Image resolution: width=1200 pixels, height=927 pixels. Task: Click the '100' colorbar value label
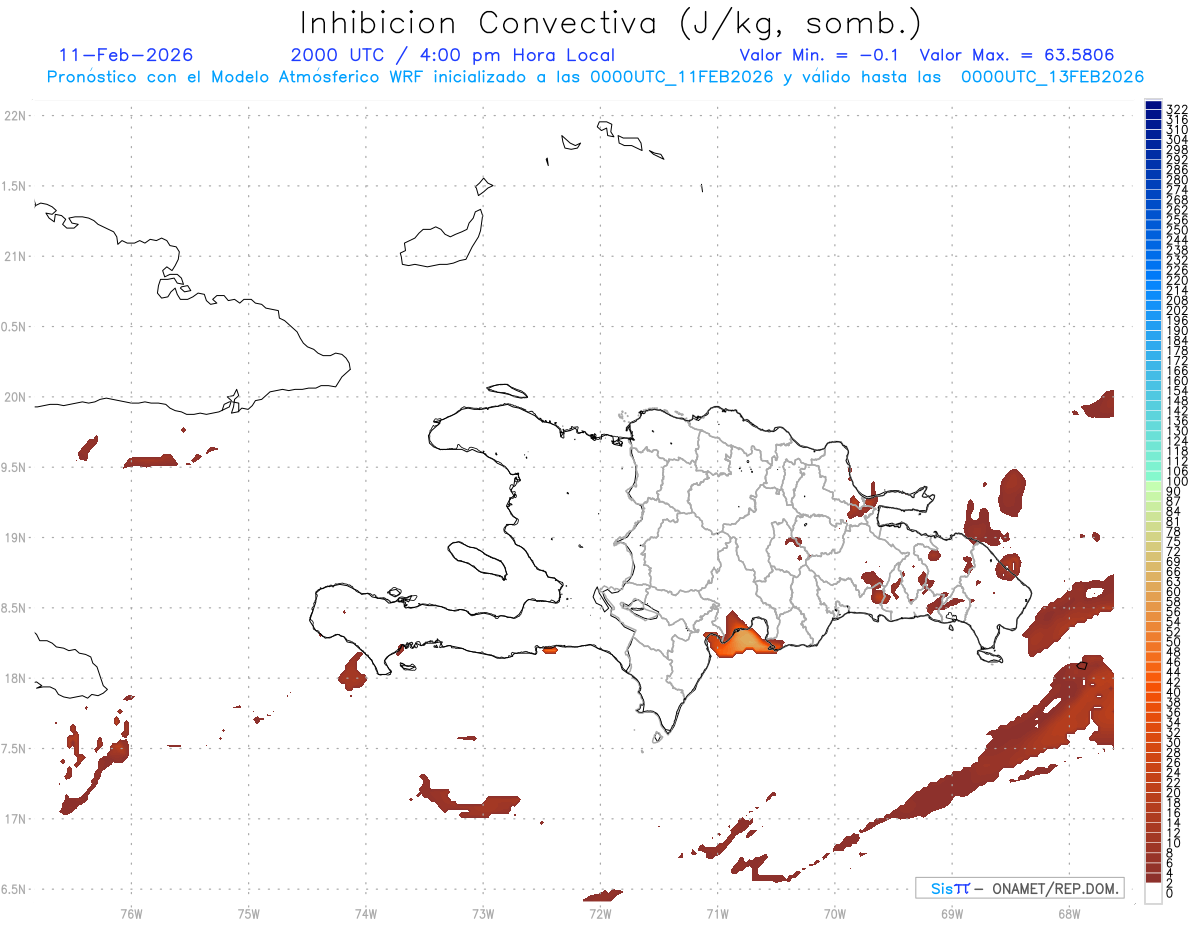(1177, 483)
